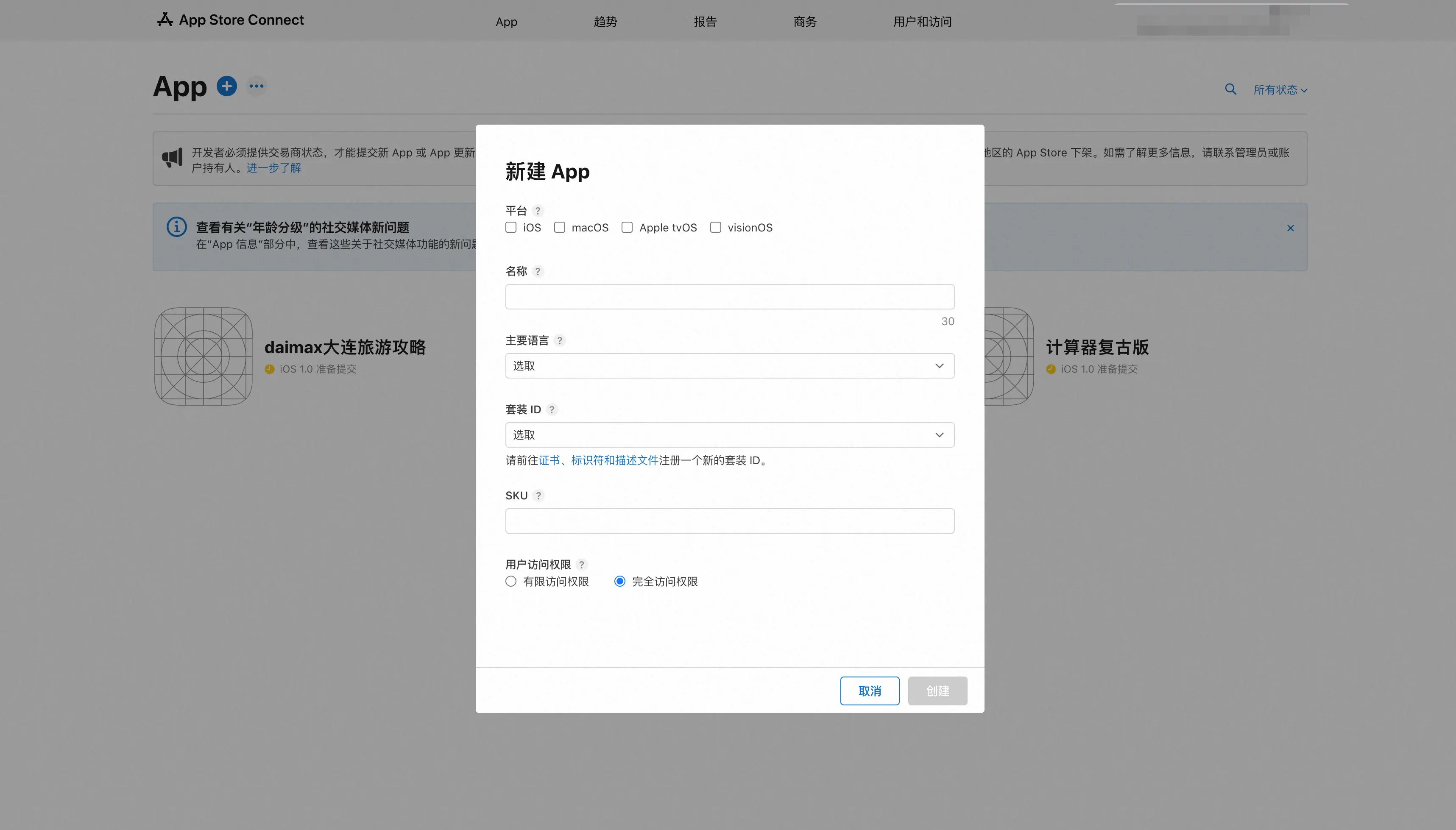Open the 趋势 tab
1456x830 pixels.
[605, 22]
